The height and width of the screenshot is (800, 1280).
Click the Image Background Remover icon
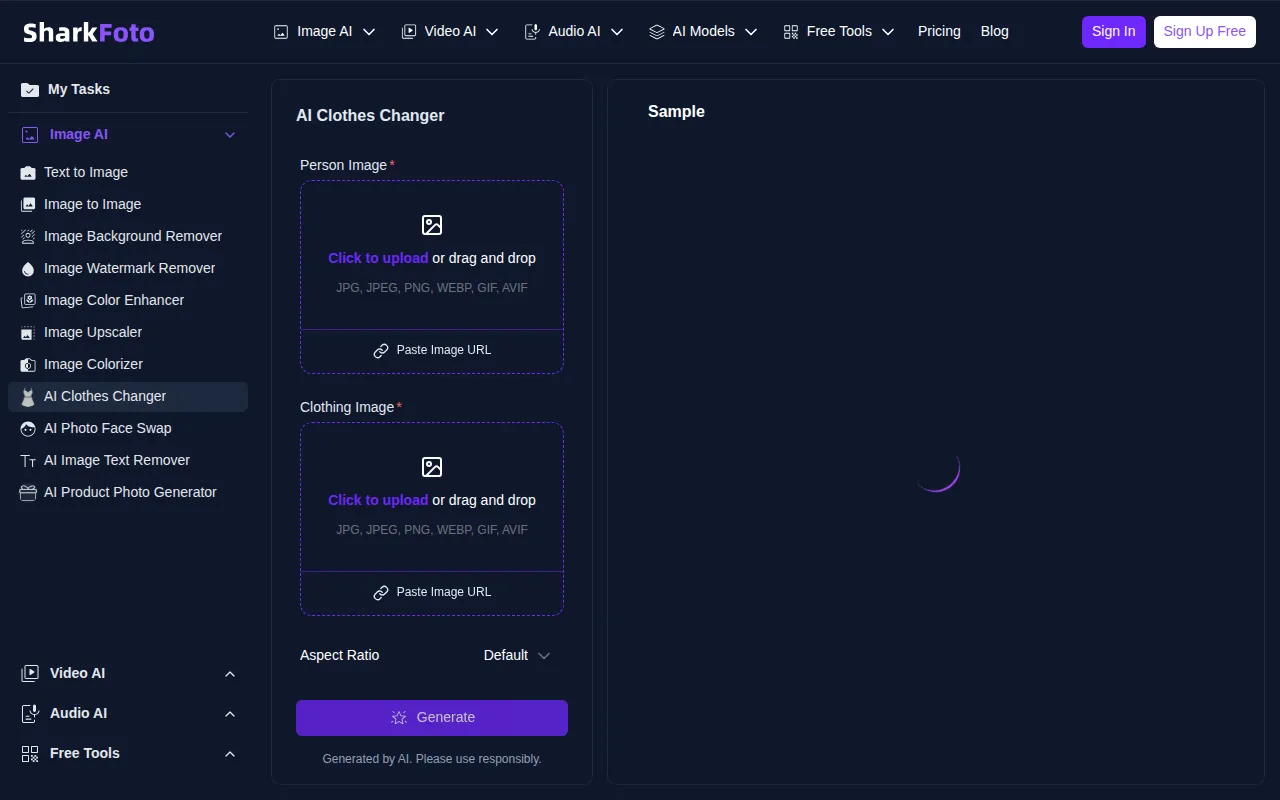pyautogui.click(x=28, y=237)
